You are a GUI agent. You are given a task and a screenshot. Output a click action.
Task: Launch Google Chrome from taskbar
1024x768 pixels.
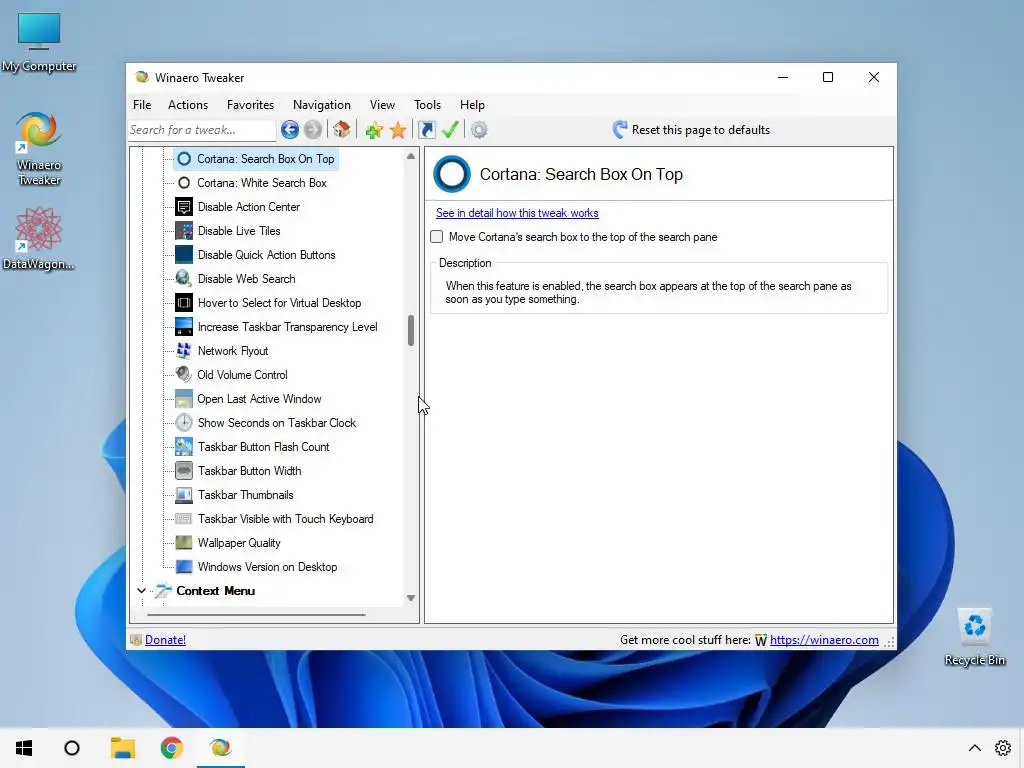(x=172, y=748)
